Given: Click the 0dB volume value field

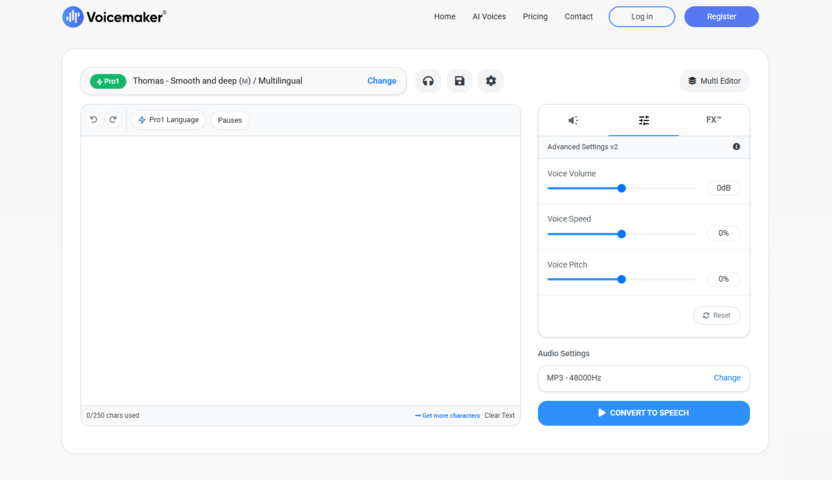Looking at the screenshot, I should click(x=723, y=188).
